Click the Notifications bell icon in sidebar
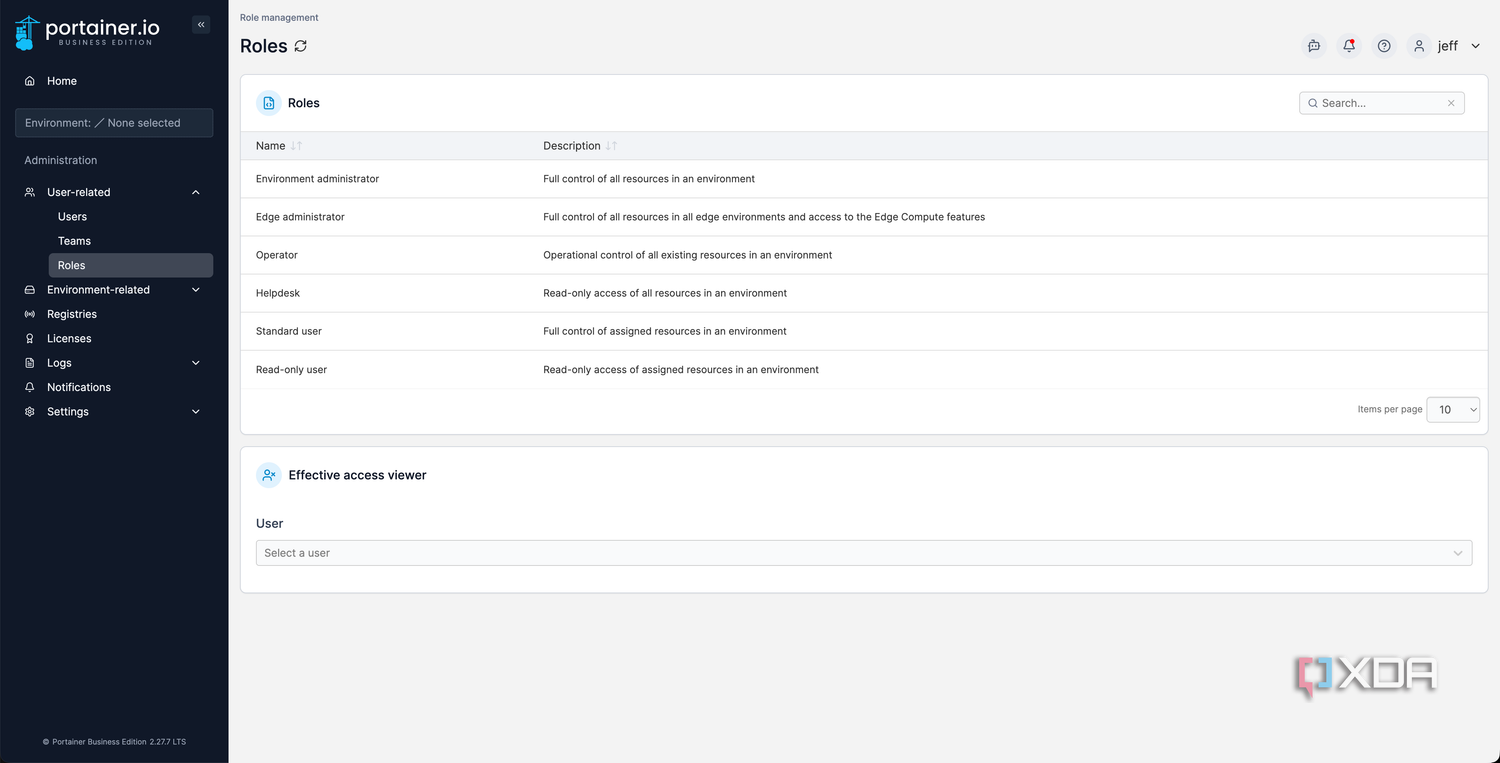The width and height of the screenshot is (1500, 763). click(30, 387)
